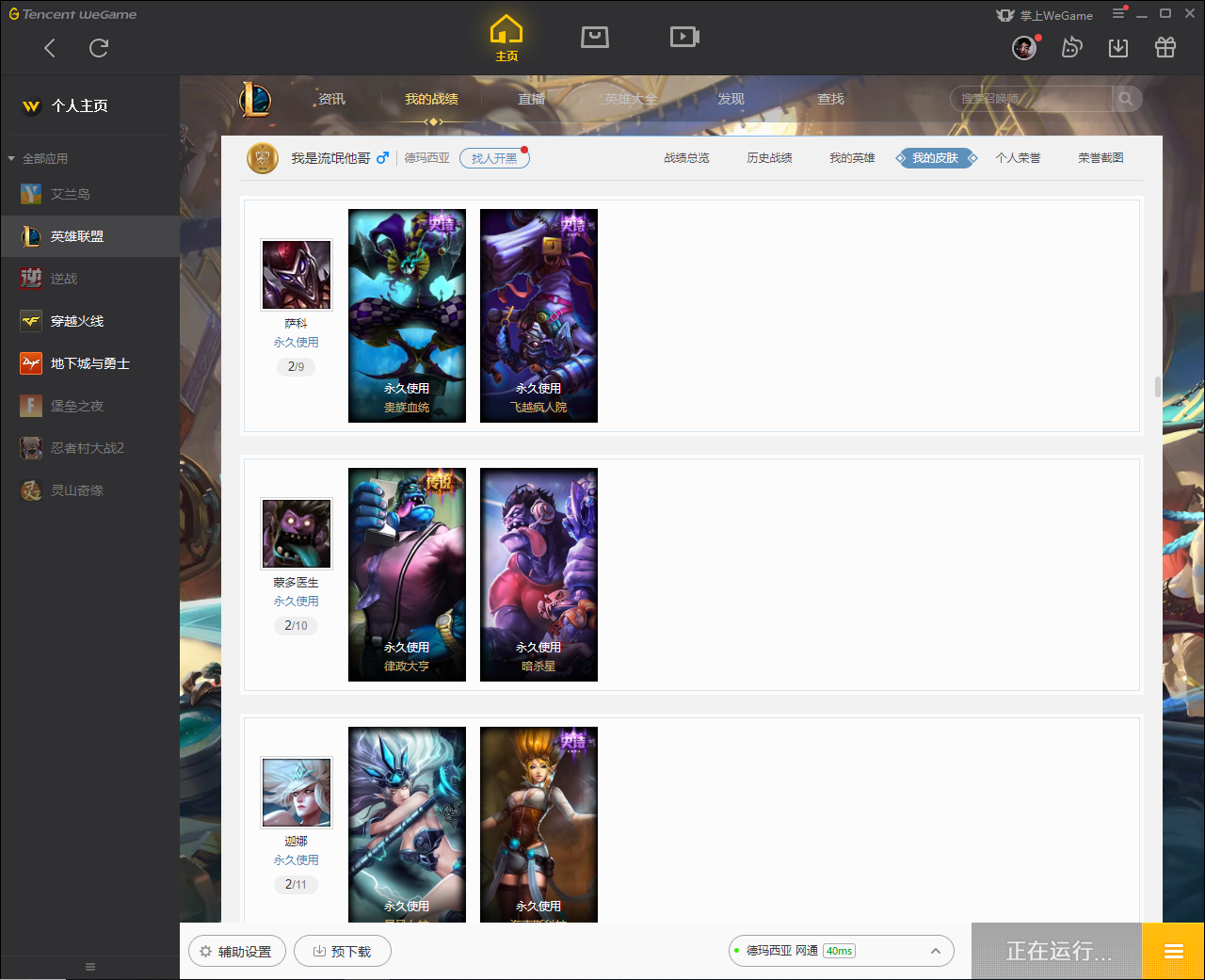Switch to 个人荣誉 subtab
1205x980 pixels.
pyautogui.click(x=1019, y=158)
